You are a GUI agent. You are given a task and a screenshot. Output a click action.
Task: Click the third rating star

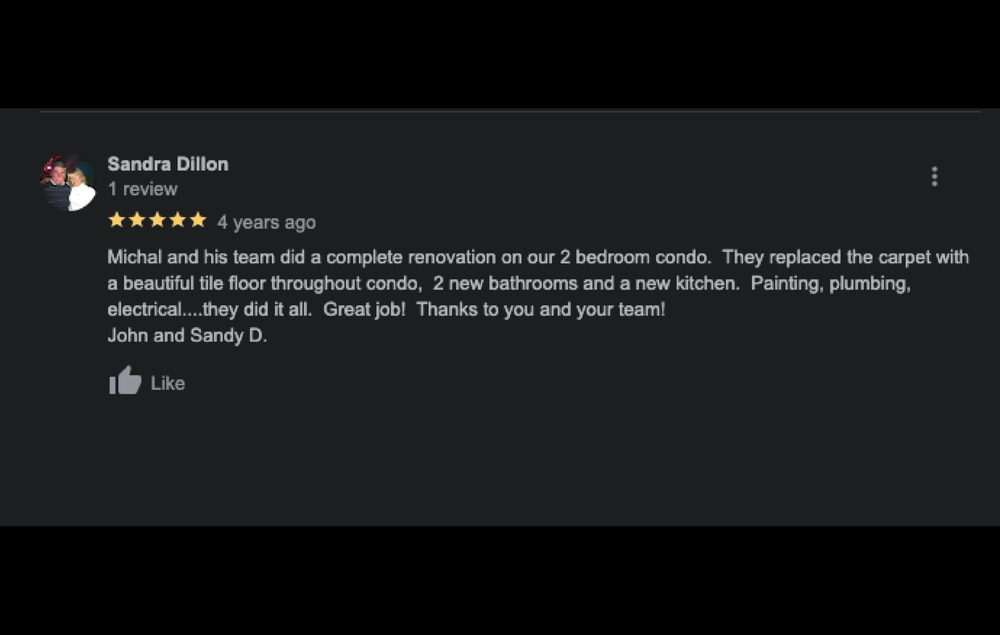pos(157,220)
